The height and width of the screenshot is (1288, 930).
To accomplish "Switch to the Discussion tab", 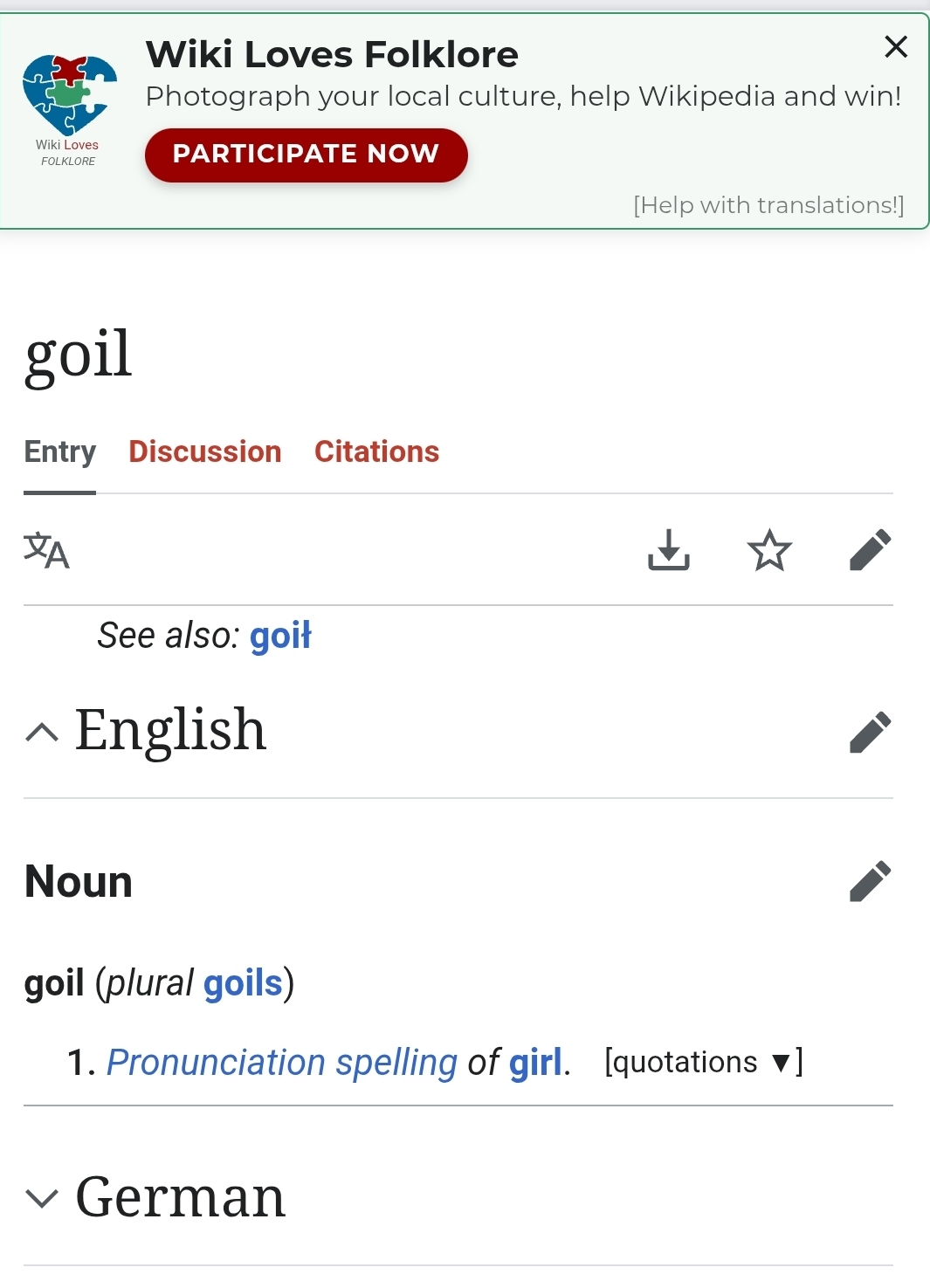I will [205, 451].
